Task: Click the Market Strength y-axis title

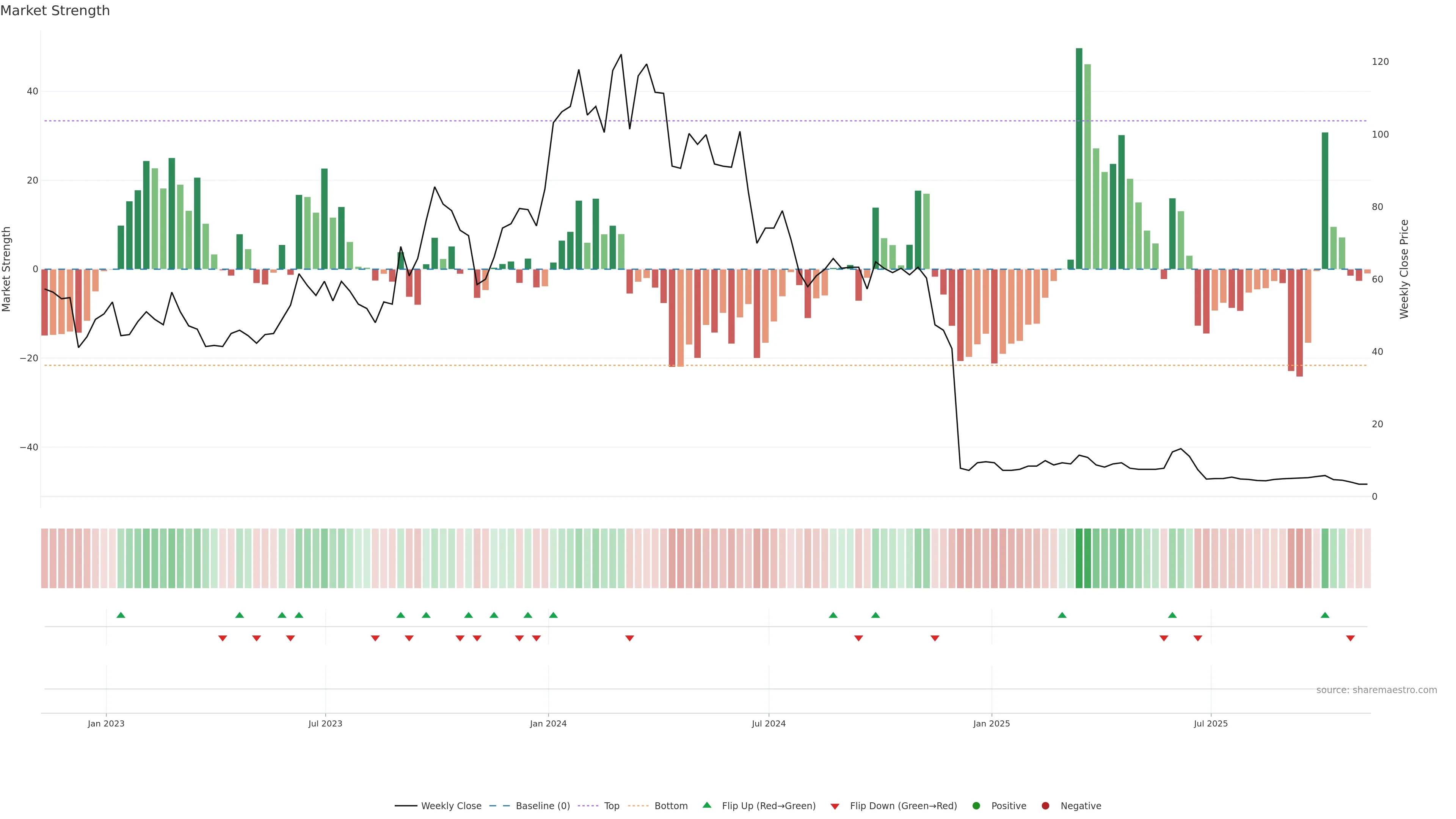Action: [x=7, y=269]
